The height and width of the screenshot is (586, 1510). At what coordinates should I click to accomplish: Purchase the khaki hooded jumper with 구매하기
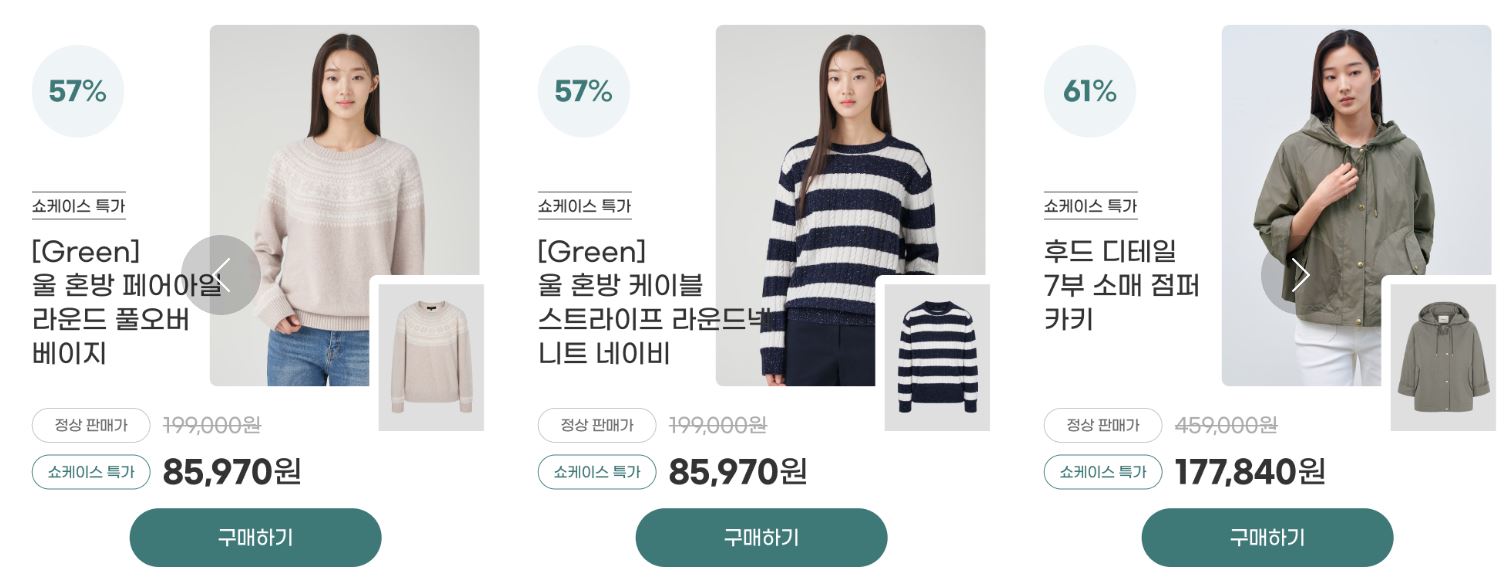pyautogui.click(x=1267, y=538)
